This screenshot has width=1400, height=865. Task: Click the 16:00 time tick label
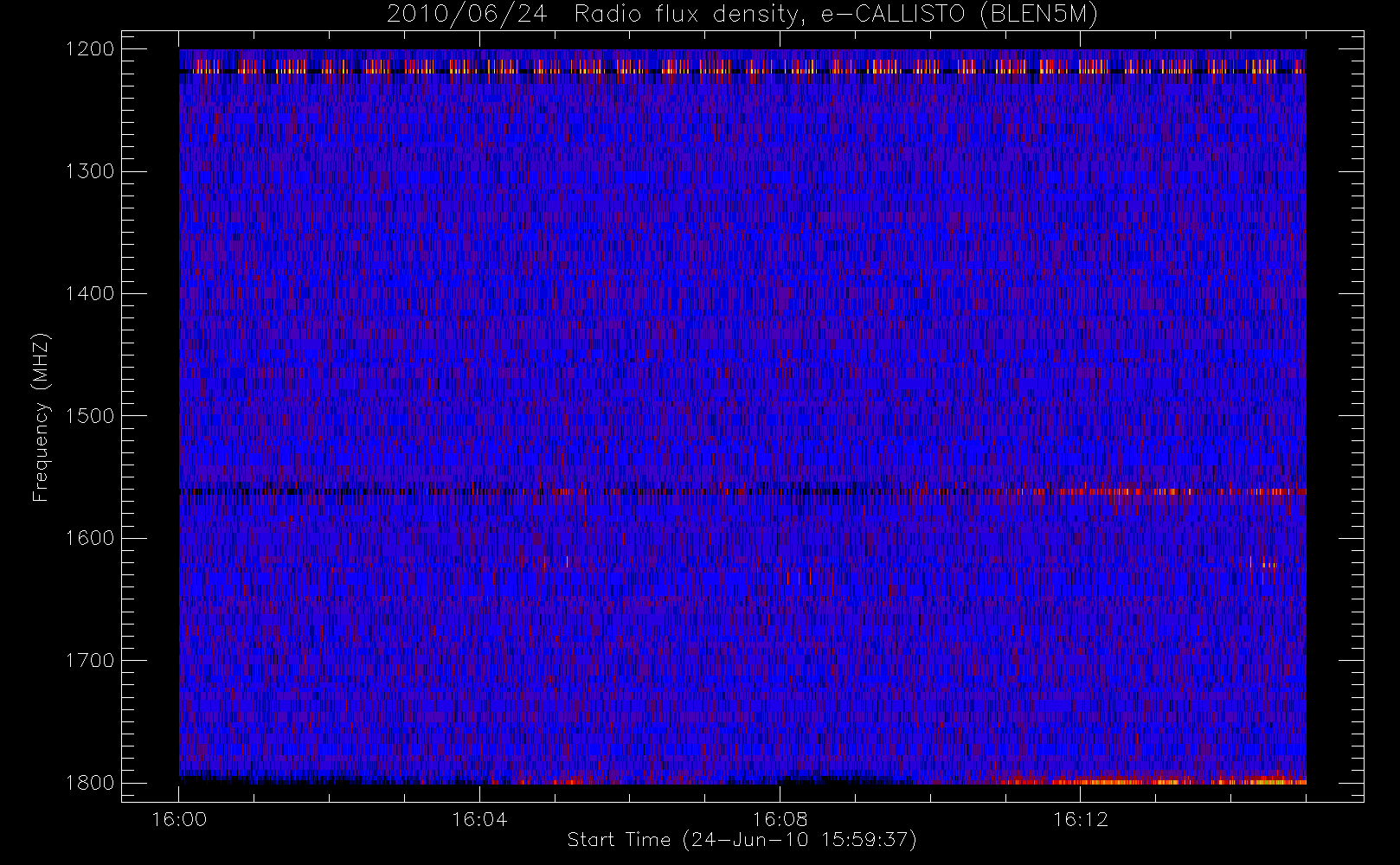179,819
